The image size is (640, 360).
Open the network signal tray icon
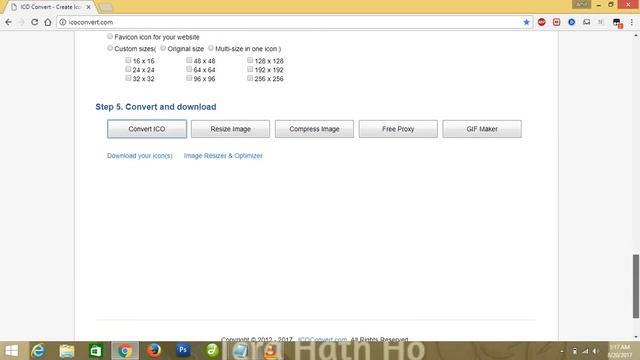[x=585, y=351]
